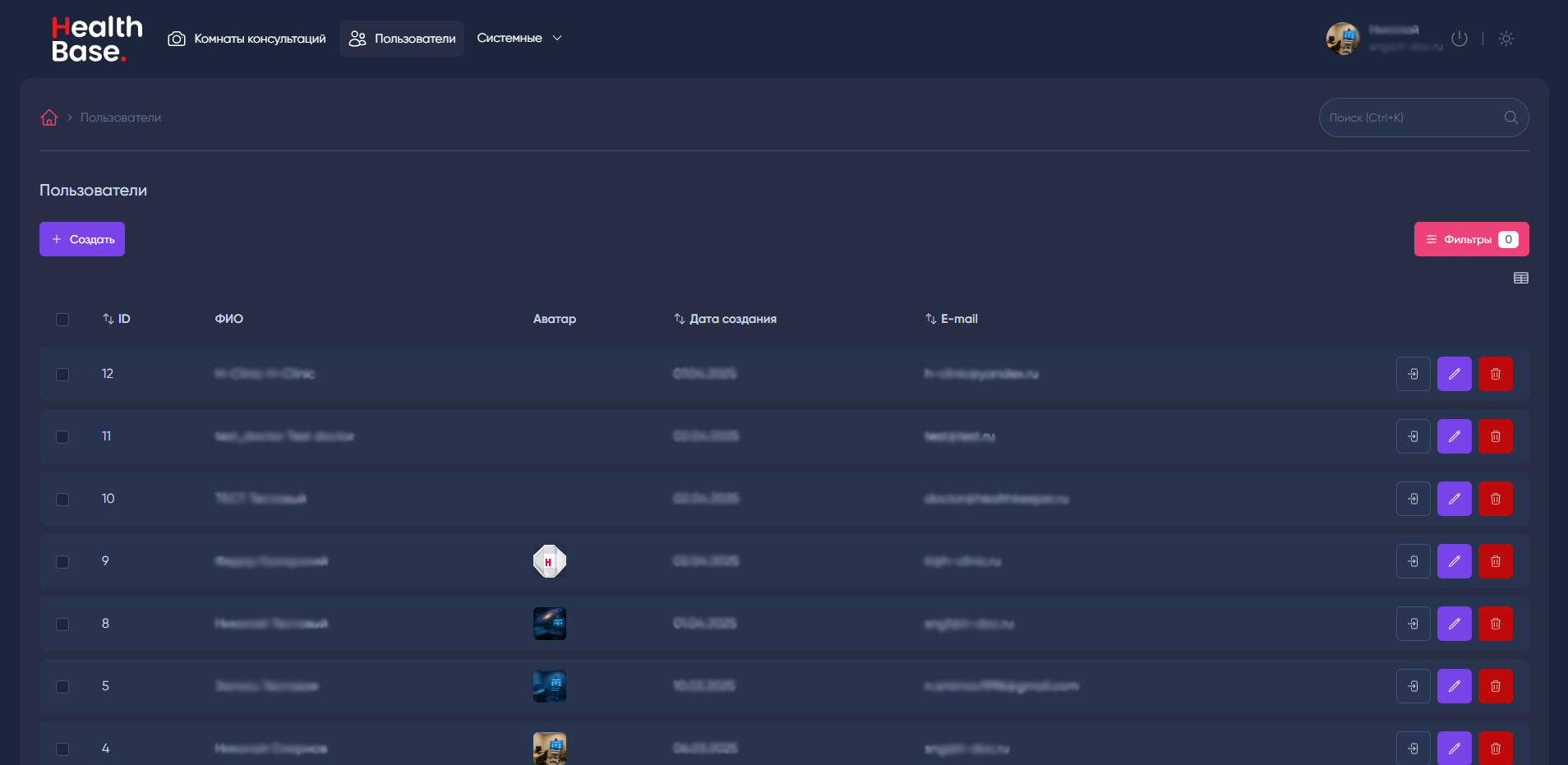1568x765 pixels.
Task: Edit the user with ID 8
Action: click(x=1455, y=624)
